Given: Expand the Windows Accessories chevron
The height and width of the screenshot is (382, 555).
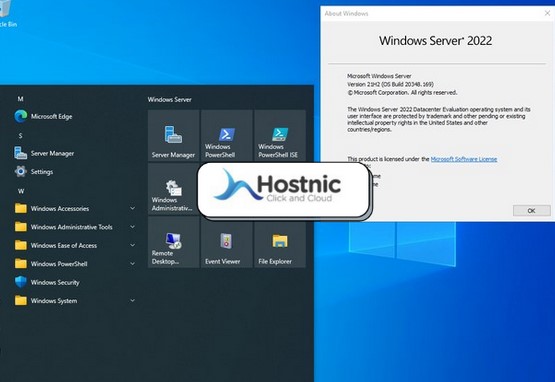Looking at the screenshot, I should pos(132,208).
